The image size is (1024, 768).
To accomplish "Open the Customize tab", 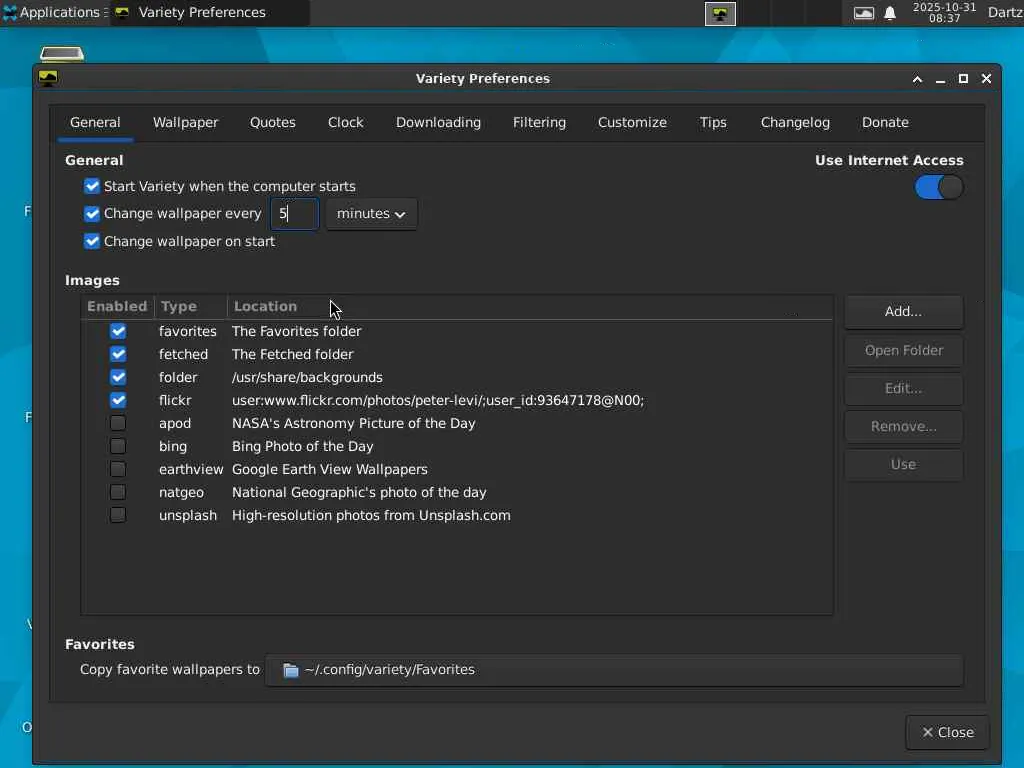I will [x=632, y=123].
